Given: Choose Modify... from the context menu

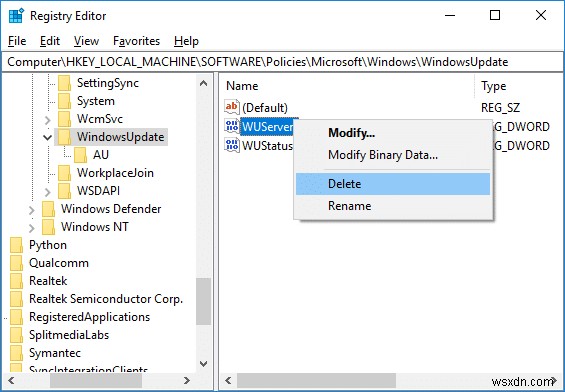Looking at the screenshot, I should click(393, 133).
